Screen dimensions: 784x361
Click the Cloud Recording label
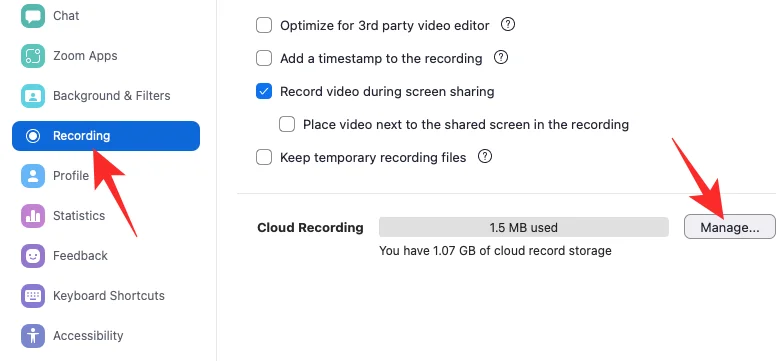click(x=310, y=228)
